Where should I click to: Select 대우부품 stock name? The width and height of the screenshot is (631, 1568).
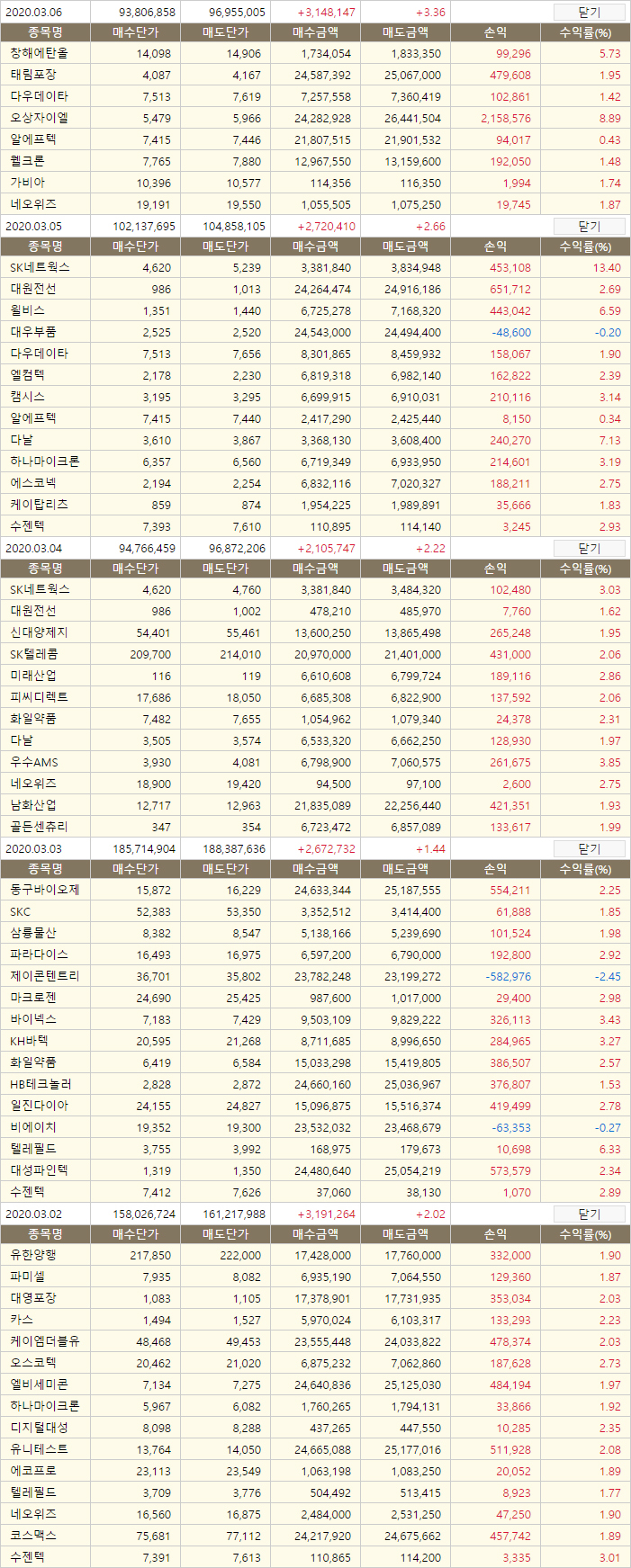coord(33,332)
